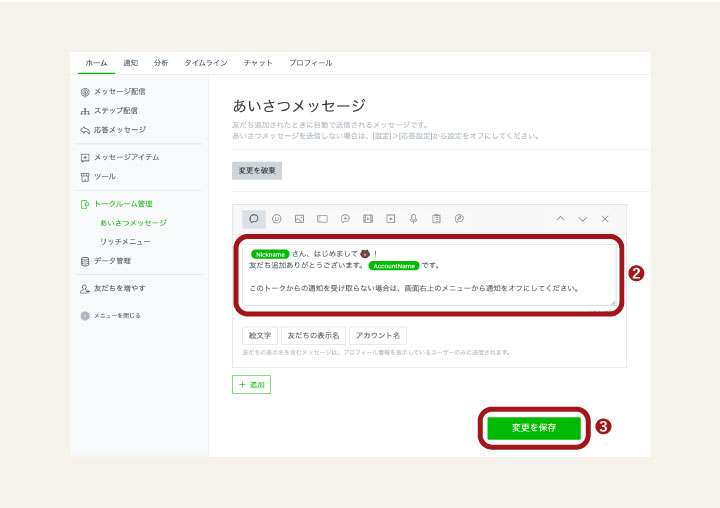The width and height of the screenshot is (720, 508).
Task: Open the タイムライン tab
Action: (206, 63)
